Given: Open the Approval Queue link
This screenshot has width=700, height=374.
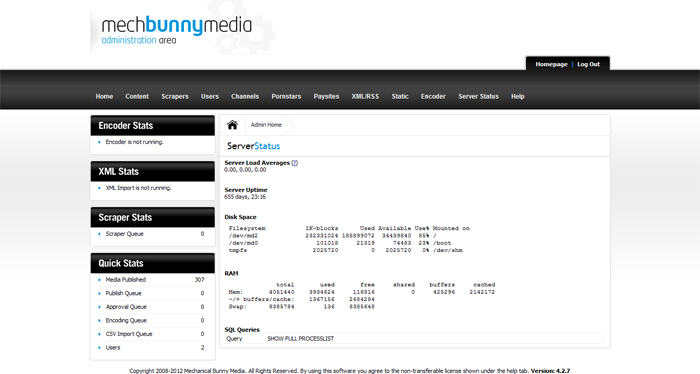Looking at the screenshot, I should [x=126, y=307].
